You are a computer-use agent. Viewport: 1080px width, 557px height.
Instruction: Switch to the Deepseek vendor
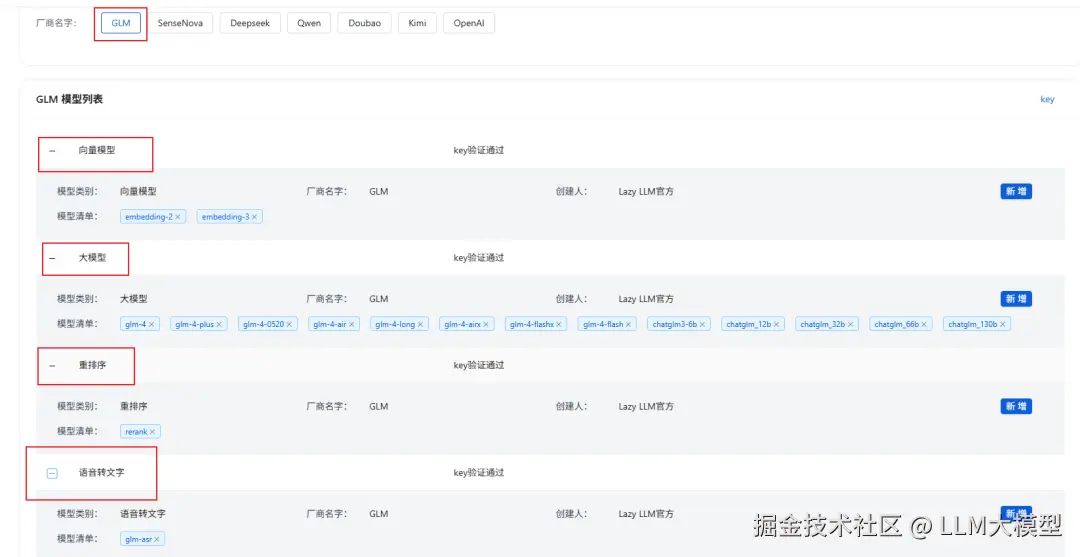coord(250,23)
